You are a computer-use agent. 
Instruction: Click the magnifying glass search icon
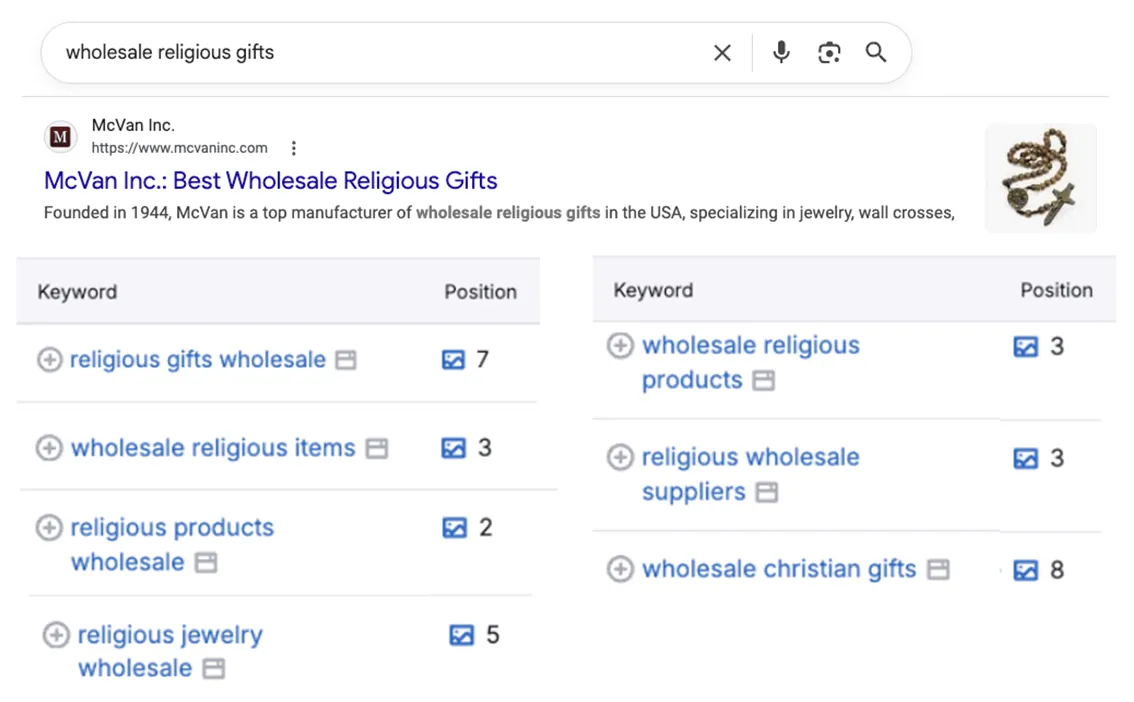click(x=876, y=53)
